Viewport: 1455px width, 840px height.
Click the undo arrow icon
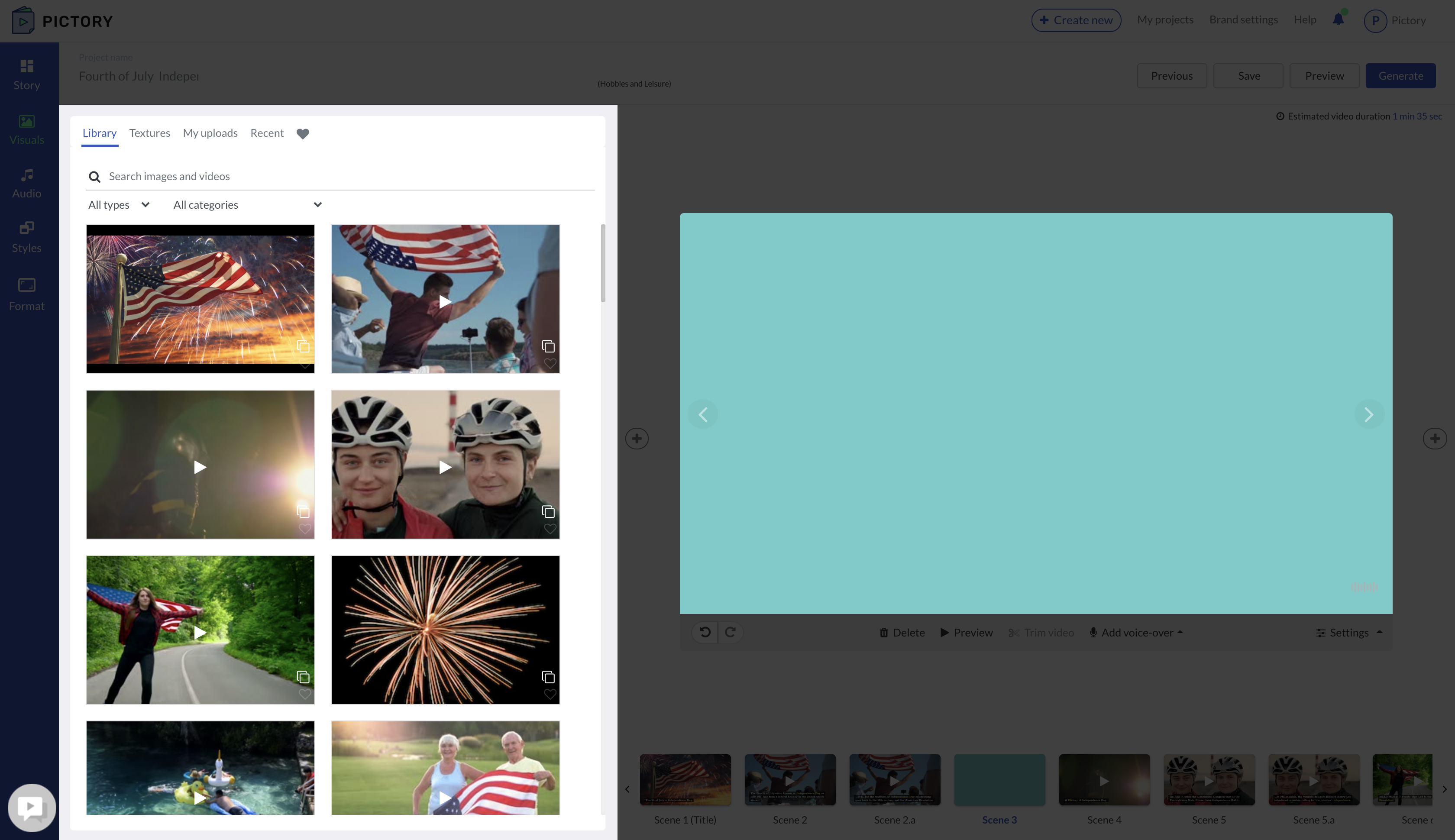[x=705, y=632]
